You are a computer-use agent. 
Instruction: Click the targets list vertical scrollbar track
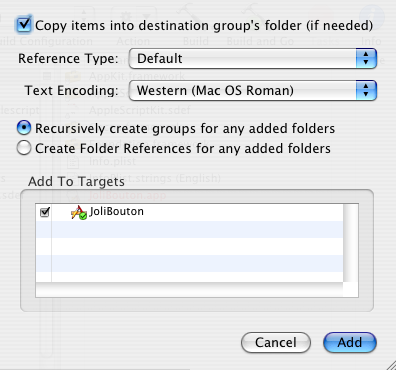point(351,243)
